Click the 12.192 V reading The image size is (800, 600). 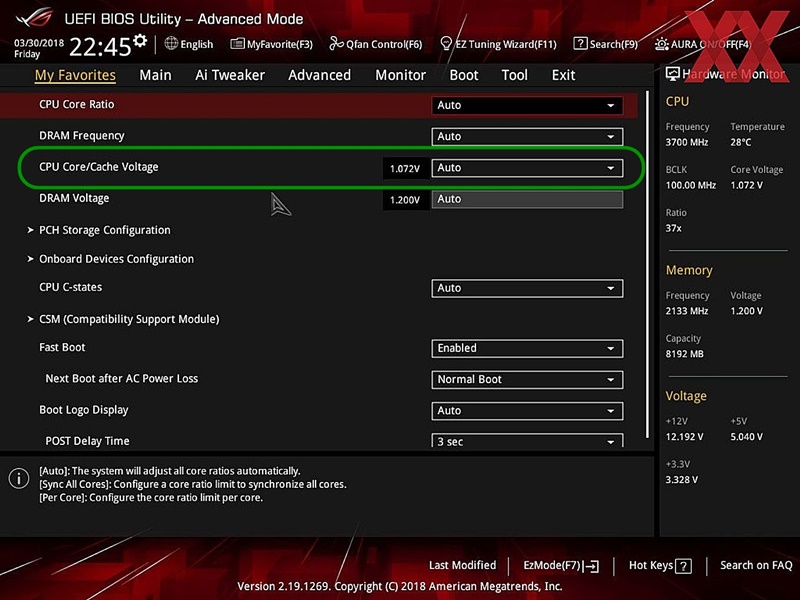pos(684,437)
